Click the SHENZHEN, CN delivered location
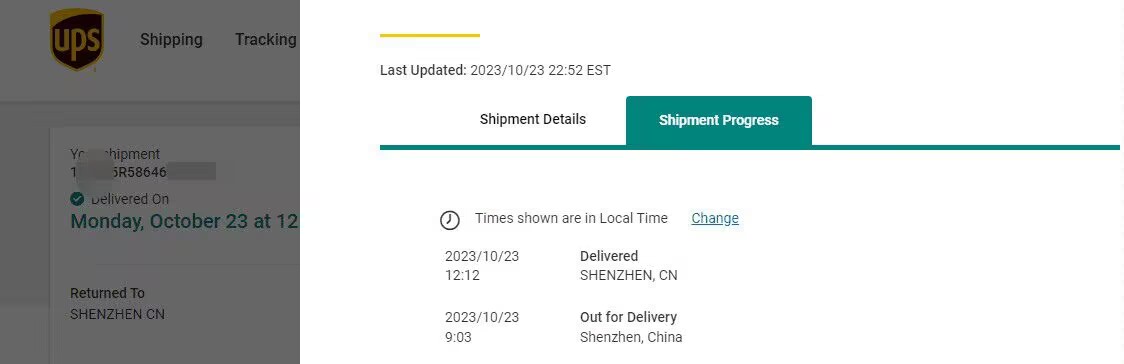Image resolution: width=1124 pixels, height=364 pixels. (x=629, y=275)
